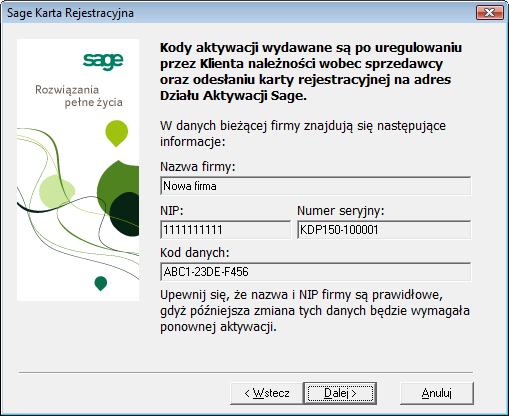The height and width of the screenshot is (416, 509).
Task: Click the 'NIP:' label
Action: pos(172,211)
